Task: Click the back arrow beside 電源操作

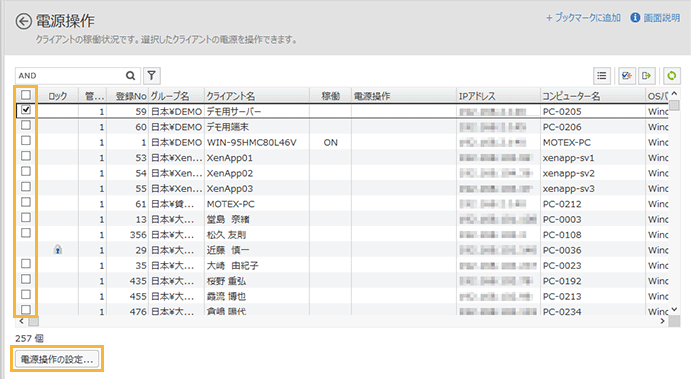Action: [x=23, y=21]
